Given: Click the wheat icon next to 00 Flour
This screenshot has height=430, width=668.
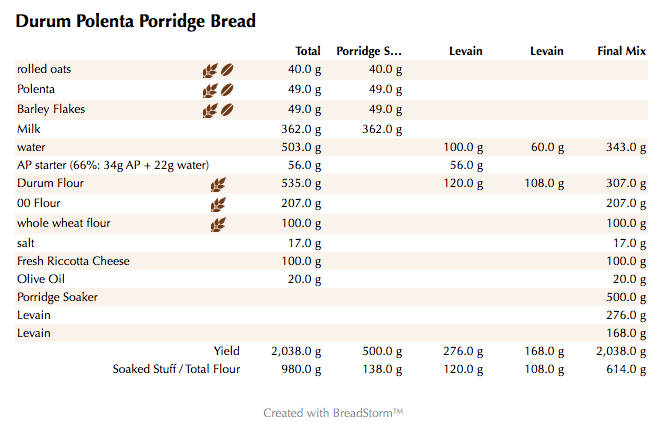Looking at the screenshot, I should [218, 204].
